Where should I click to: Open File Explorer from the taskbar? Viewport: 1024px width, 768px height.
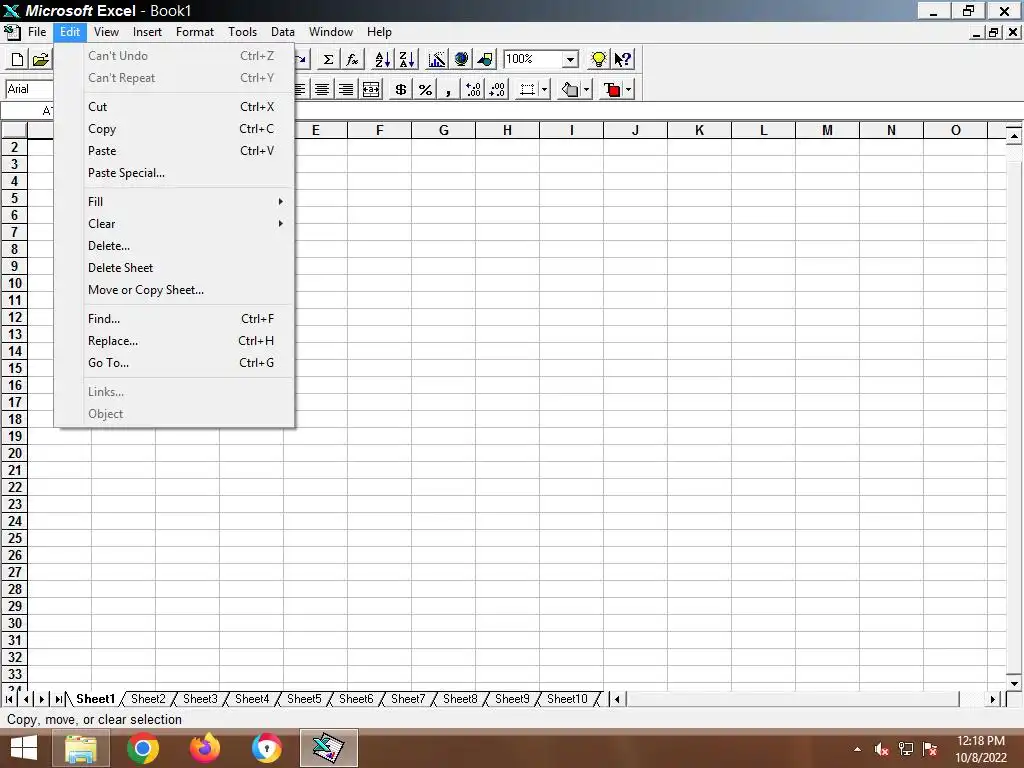pyautogui.click(x=81, y=748)
